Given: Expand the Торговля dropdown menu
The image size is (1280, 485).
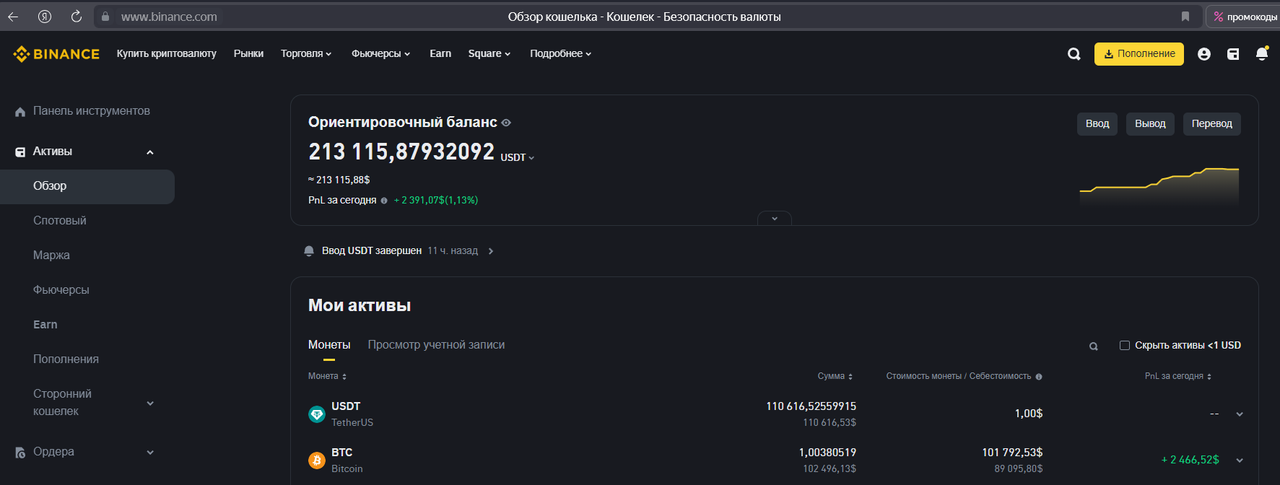Looking at the screenshot, I should coord(306,54).
